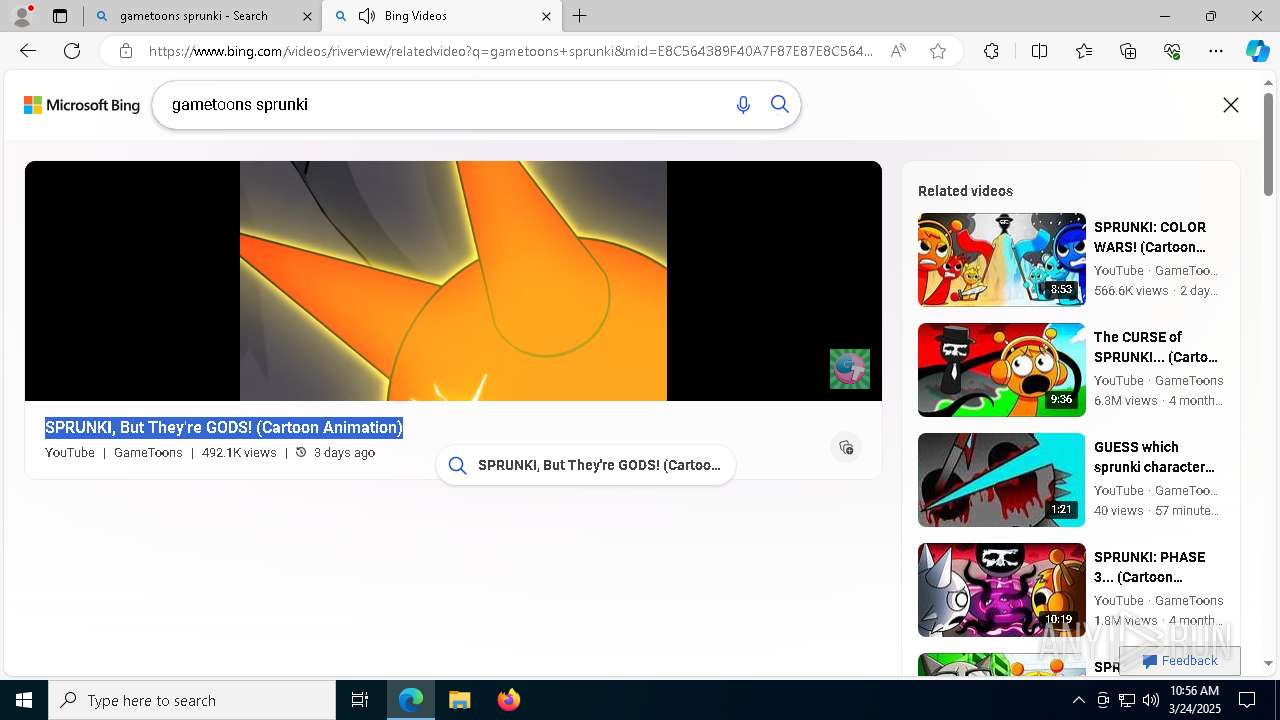Open the notification center
1280x720 pixels.
pyautogui.click(x=1247, y=700)
